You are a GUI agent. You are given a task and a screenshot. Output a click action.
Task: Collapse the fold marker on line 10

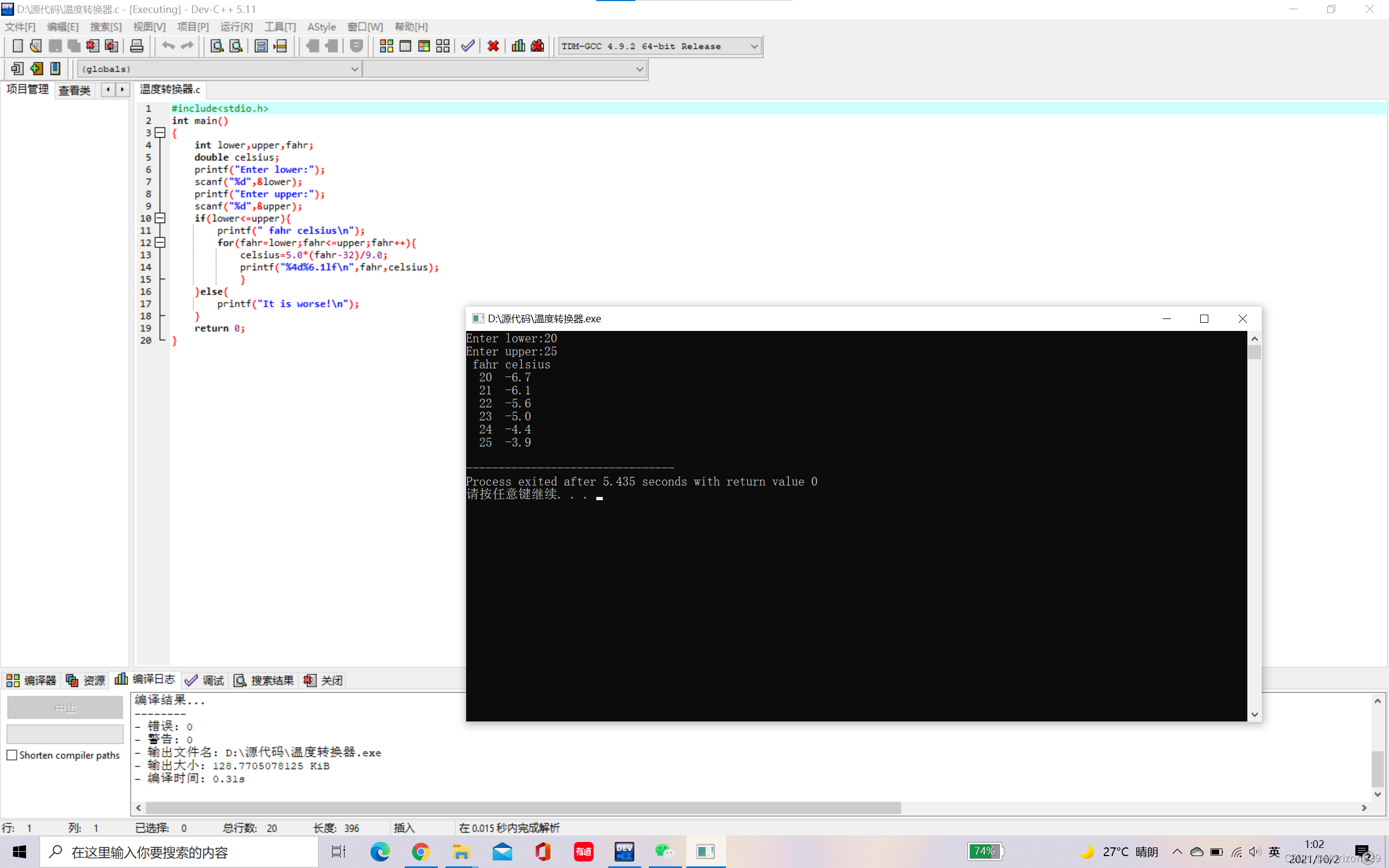(x=161, y=218)
